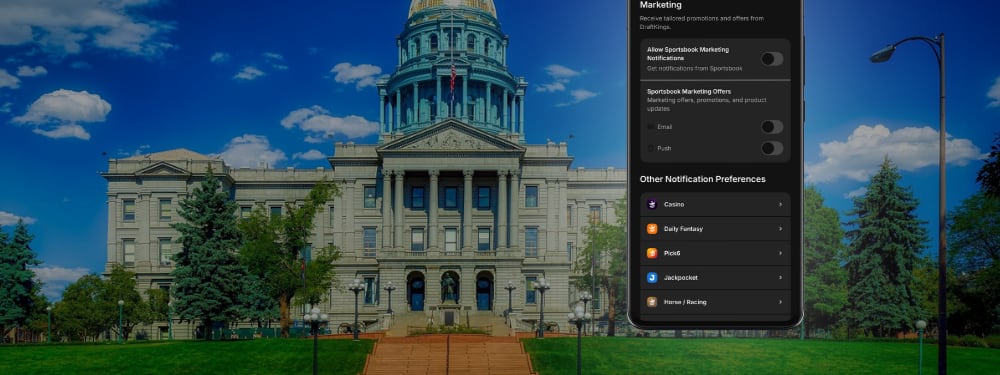Viewport: 1000px width, 375px height.
Task: Click the Horse / Racing icon
Action: click(652, 302)
